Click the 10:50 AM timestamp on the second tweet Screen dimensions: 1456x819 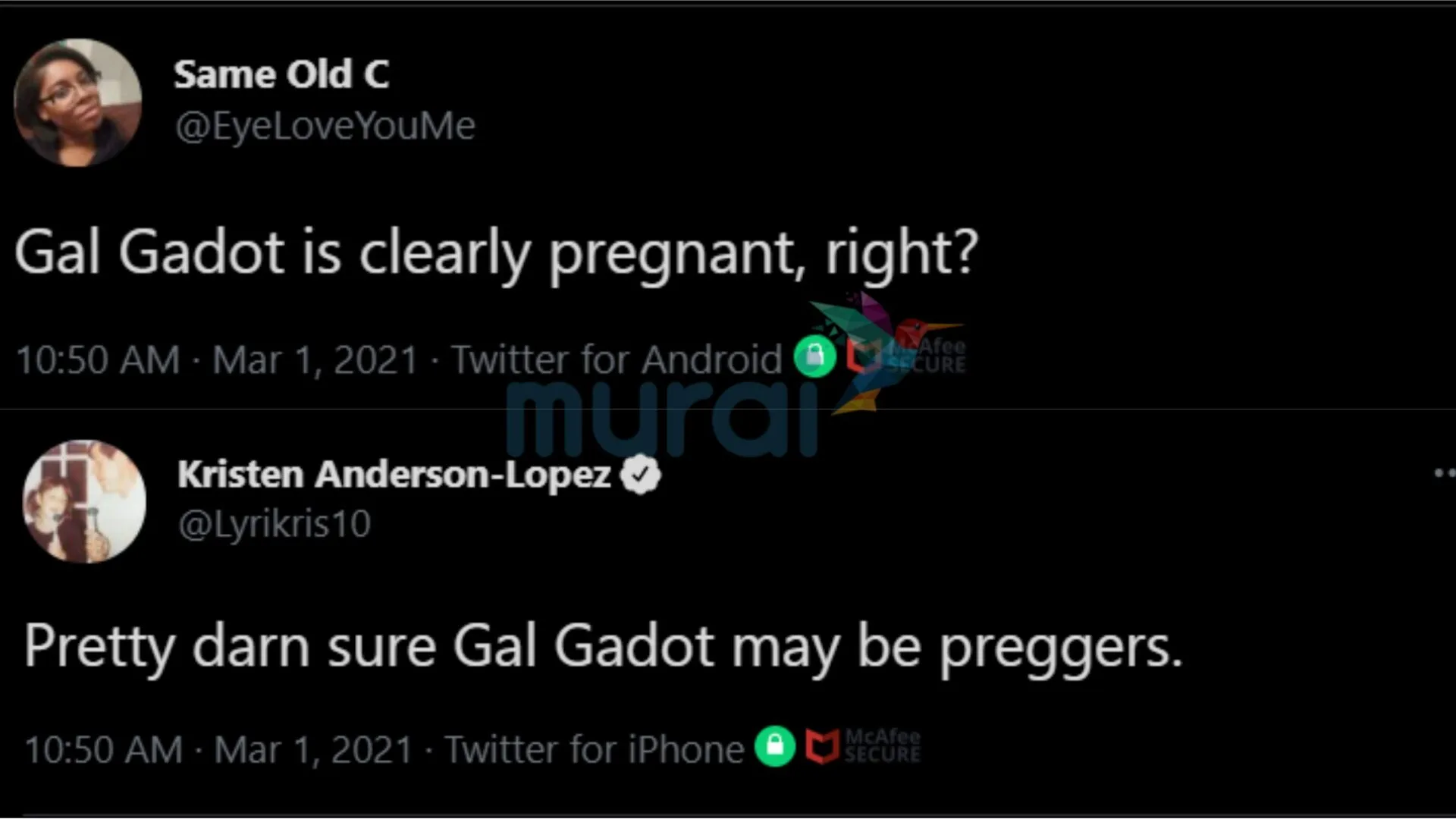(104, 750)
